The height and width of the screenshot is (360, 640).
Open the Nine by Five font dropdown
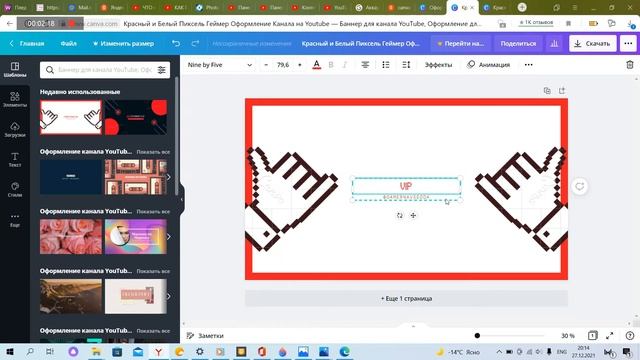point(220,65)
